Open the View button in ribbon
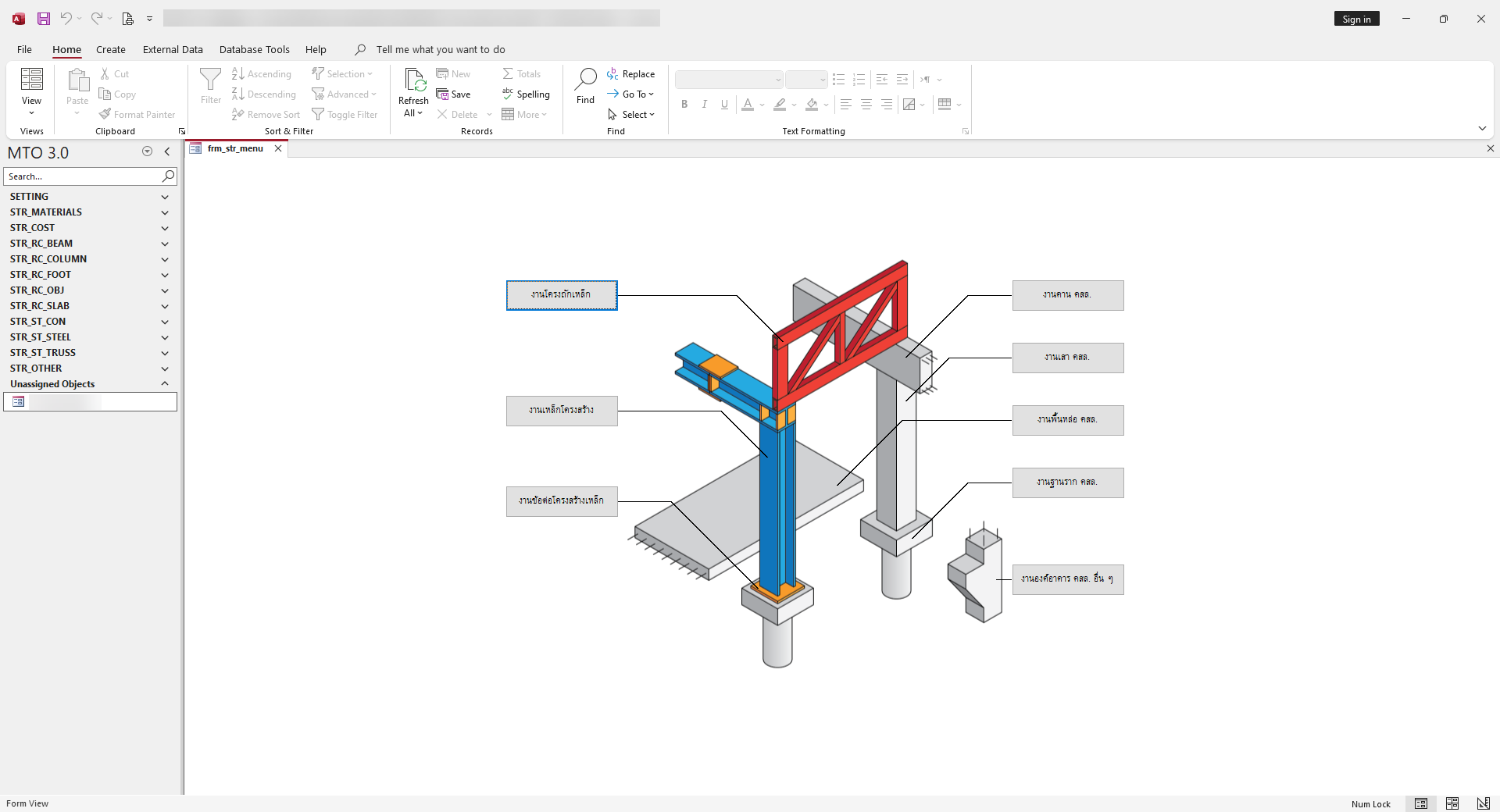The image size is (1500, 812). pyautogui.click(x=31, y=92)
